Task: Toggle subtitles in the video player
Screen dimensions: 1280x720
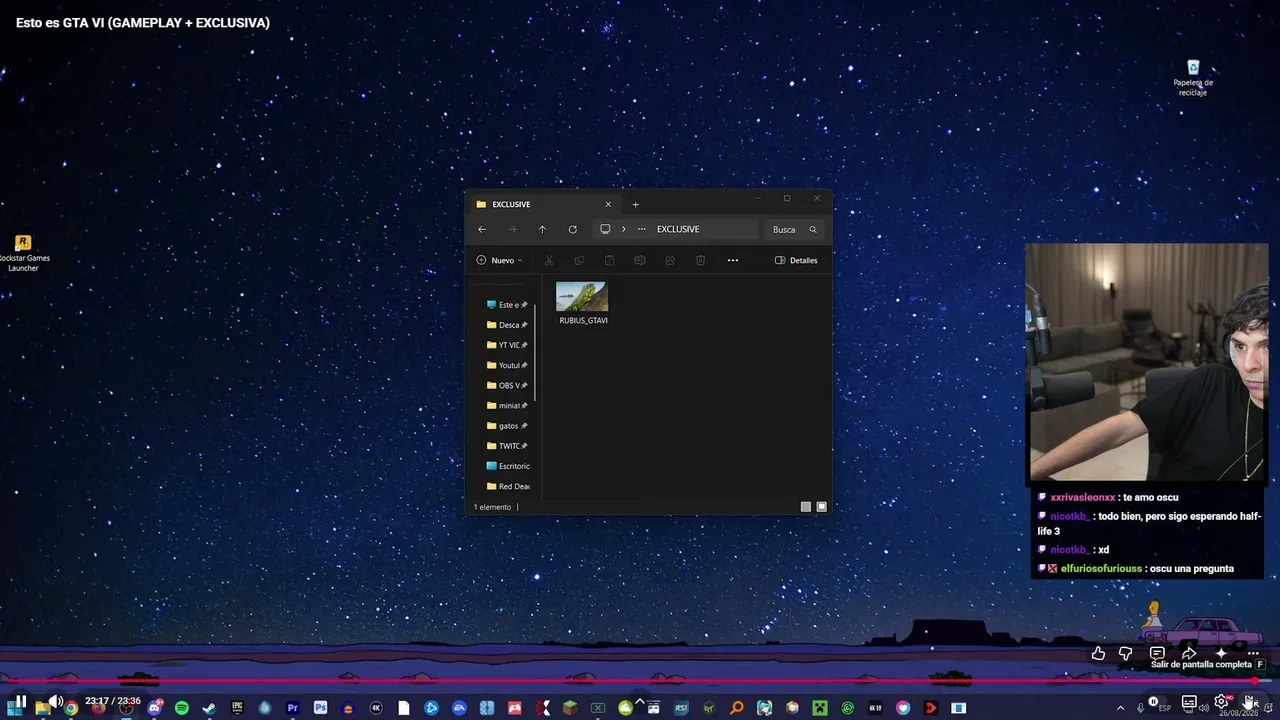Action: click(1189, 702)
